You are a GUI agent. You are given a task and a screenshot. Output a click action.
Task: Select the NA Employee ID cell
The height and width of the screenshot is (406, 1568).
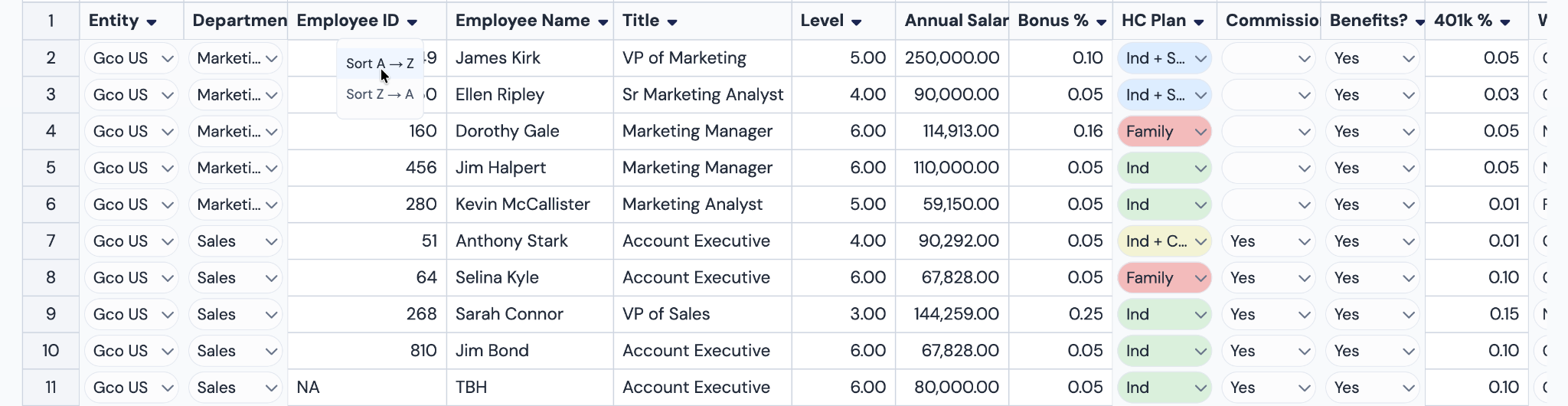[367, 388]
